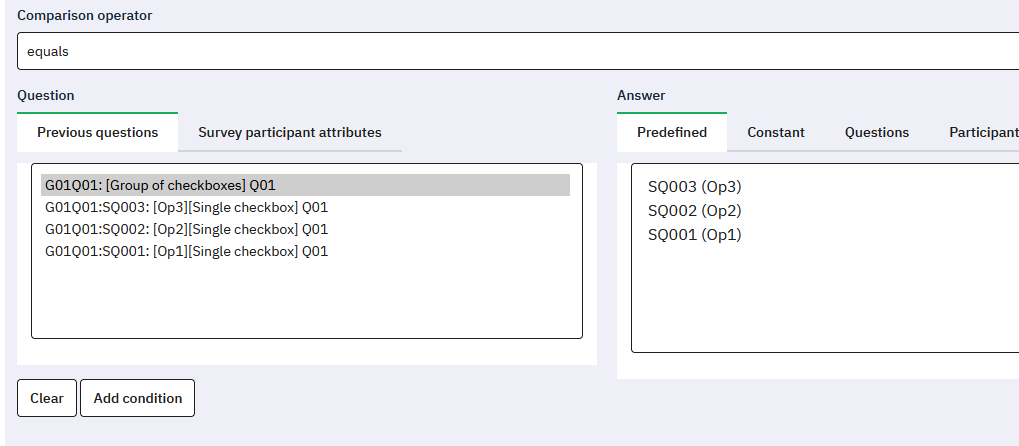Open the partially visible Participant tab

983,132
